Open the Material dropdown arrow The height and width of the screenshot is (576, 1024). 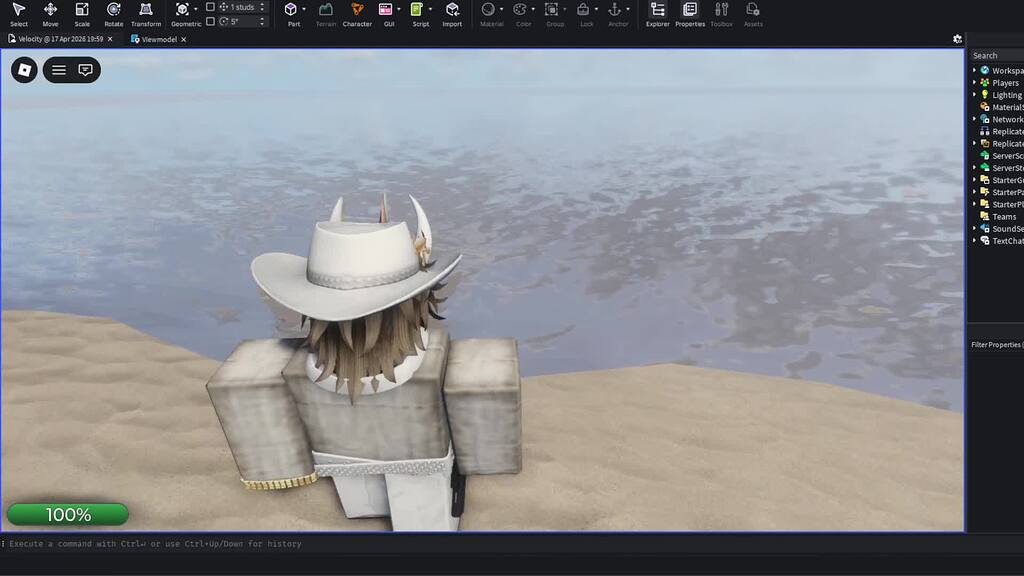[x=502, y=9]
